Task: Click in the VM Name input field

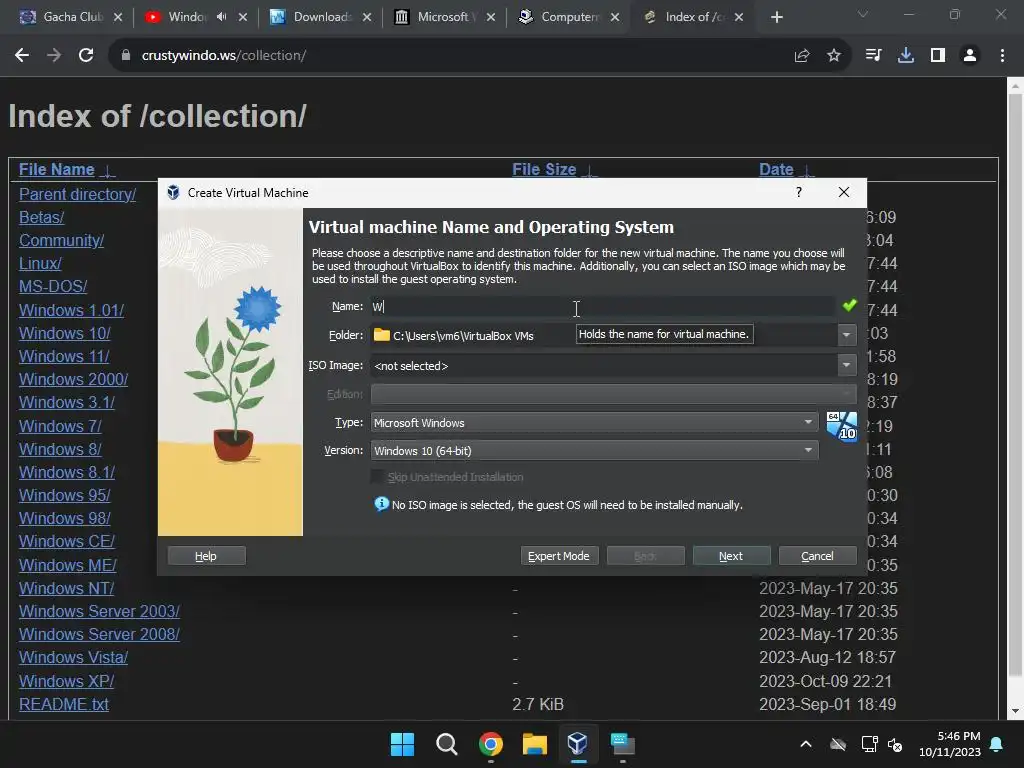Action: click(x=602, y=306)
